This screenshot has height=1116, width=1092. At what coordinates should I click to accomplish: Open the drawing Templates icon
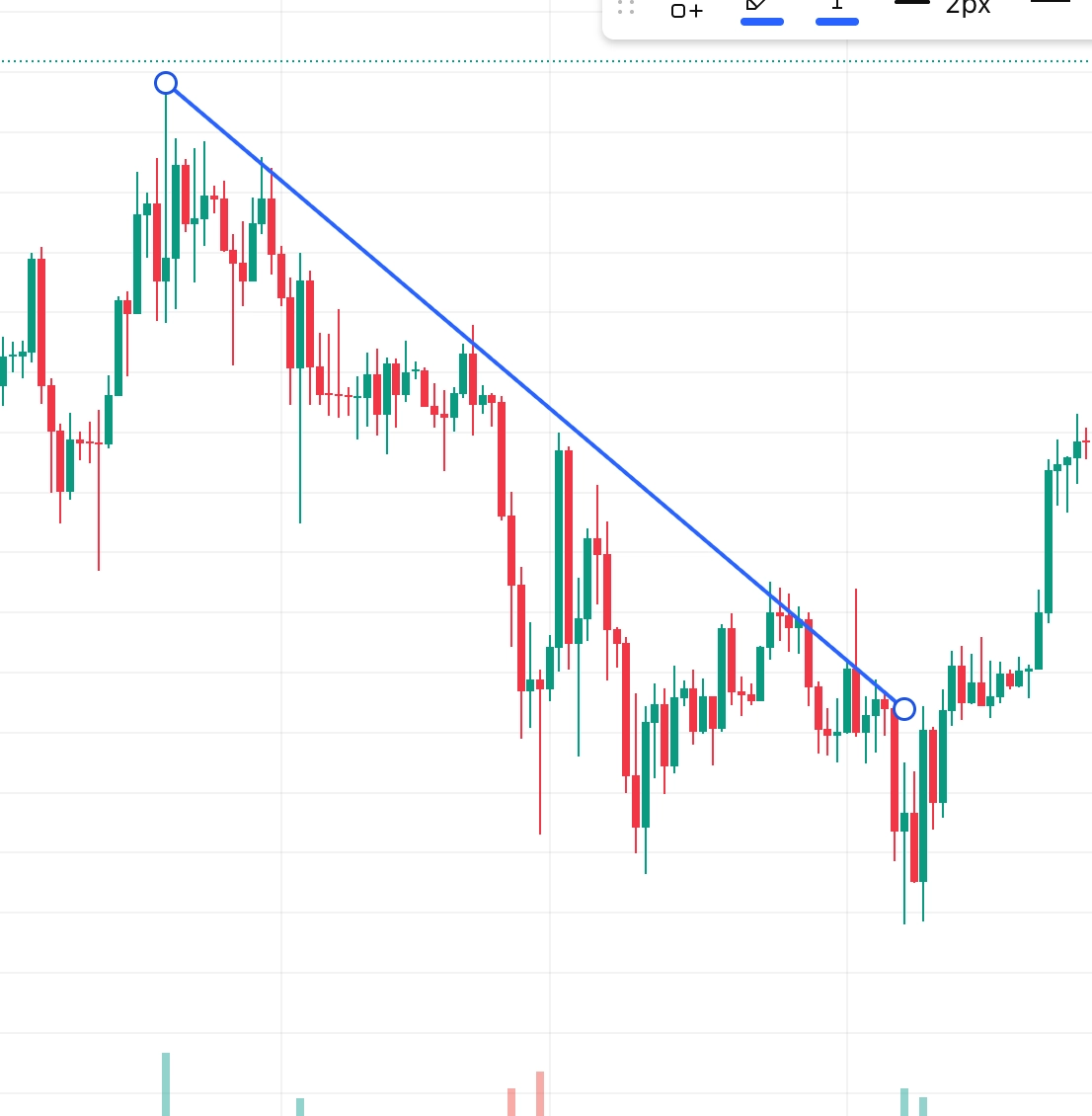click(x=687, y=10)
